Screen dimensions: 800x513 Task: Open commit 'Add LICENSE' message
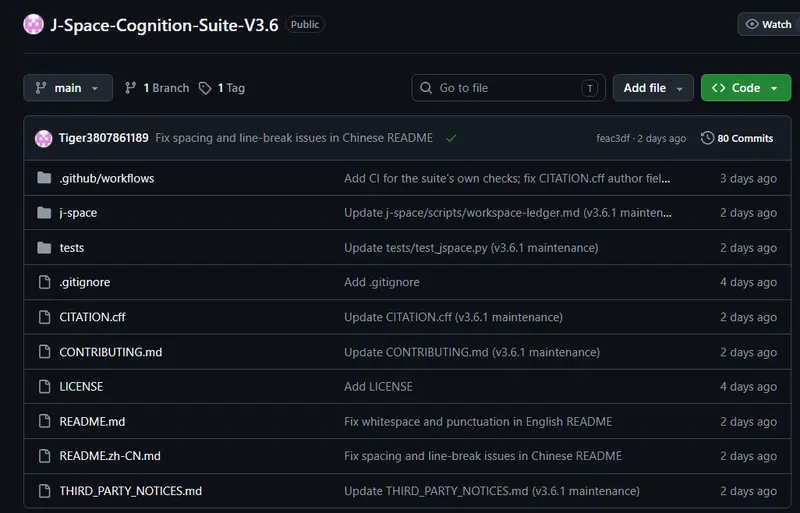(x=378, y=386)
